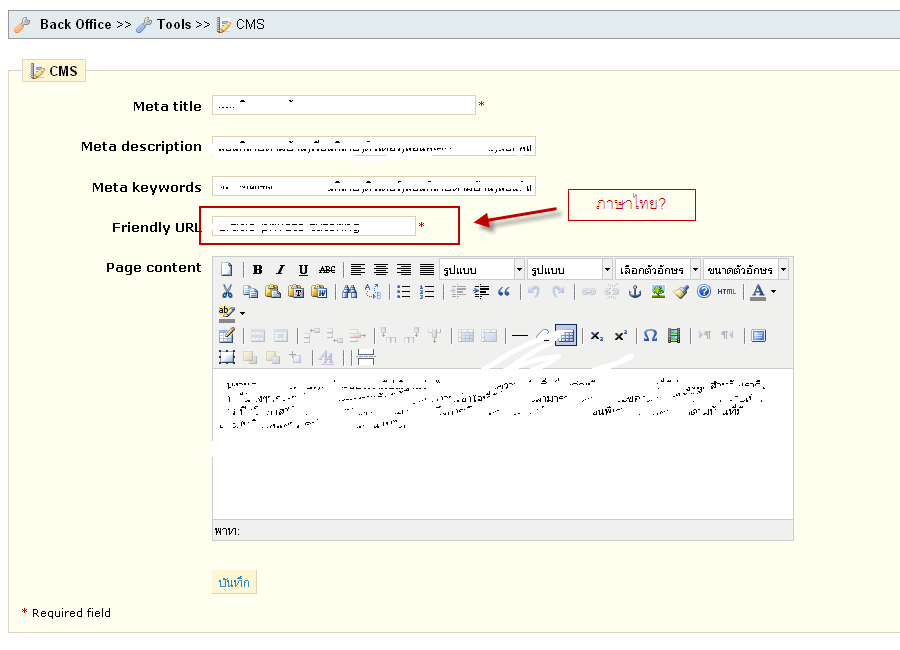Open editor help question mark icon
This screenshot has width=900, height=650.
click(704, 292)
